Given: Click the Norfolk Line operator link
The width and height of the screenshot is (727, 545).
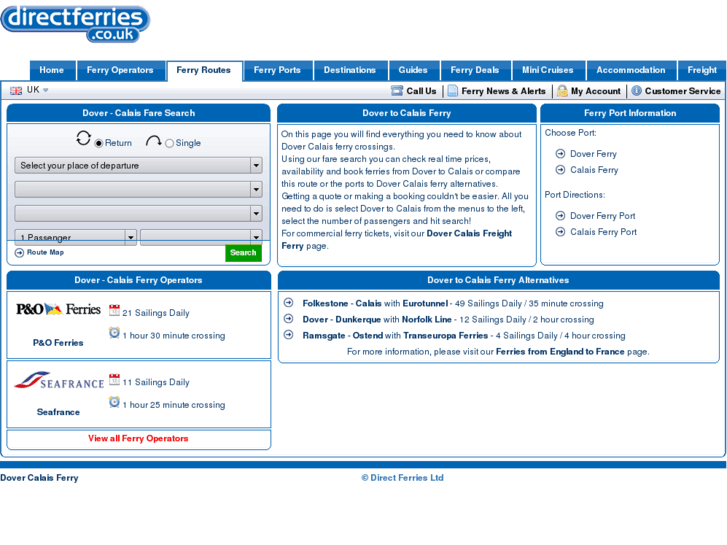Looking at the screenshot, I should coord(427,320).
